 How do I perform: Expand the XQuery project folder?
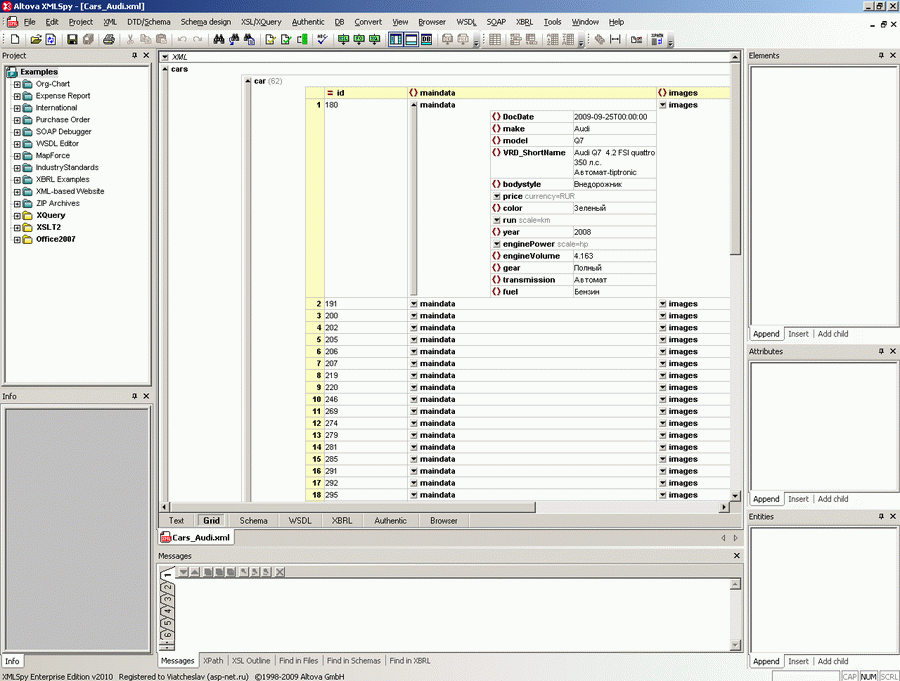pyautogui.click(x=17, y=216)
